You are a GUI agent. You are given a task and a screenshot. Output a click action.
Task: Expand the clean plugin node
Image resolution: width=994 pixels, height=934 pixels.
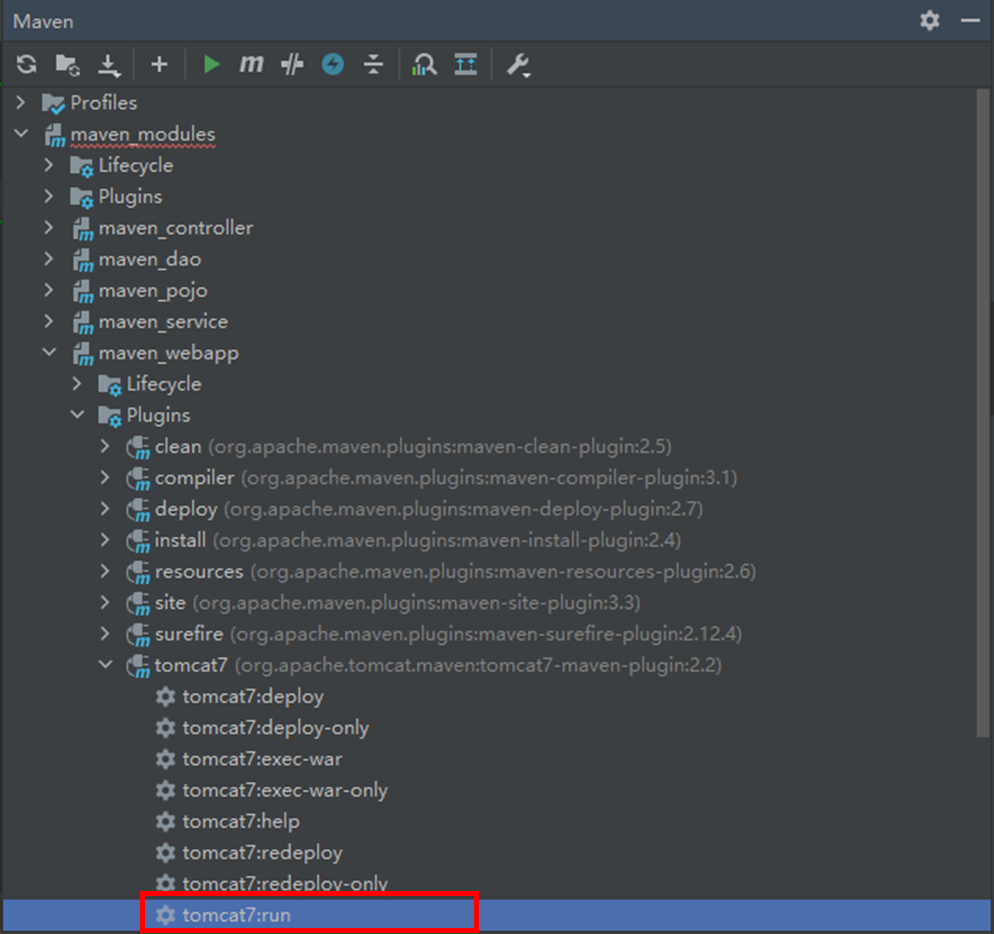pos(105,446)
